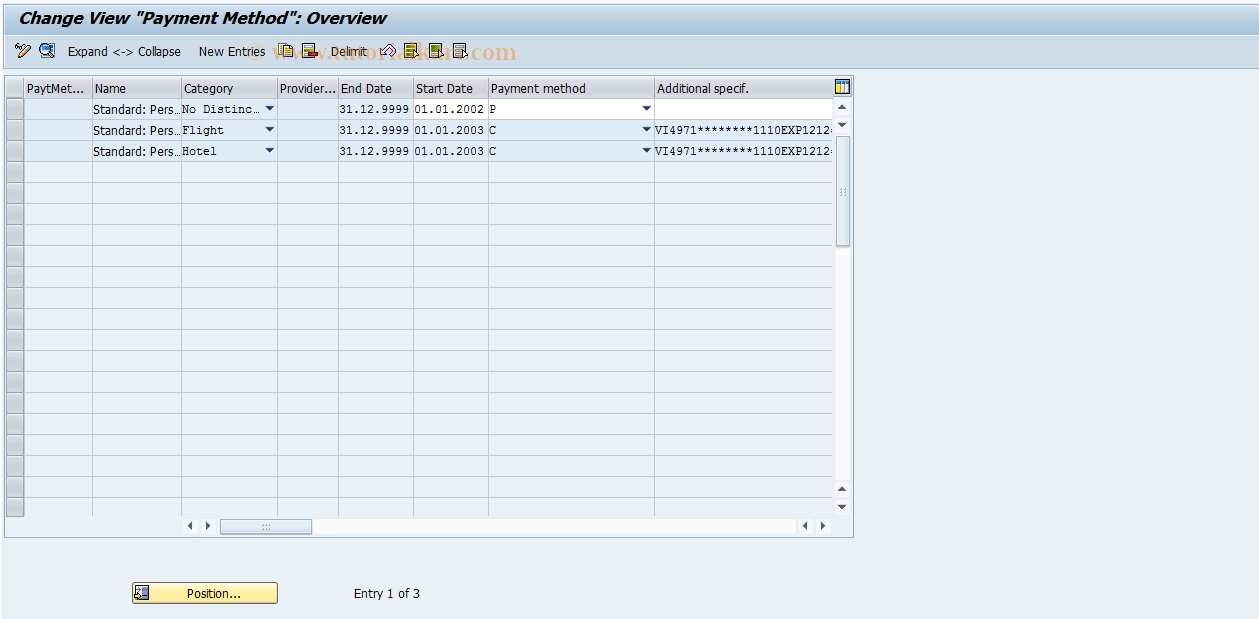
Task: Click vertical scrollbar up arrow at top
Action: (x=842, y=107)
